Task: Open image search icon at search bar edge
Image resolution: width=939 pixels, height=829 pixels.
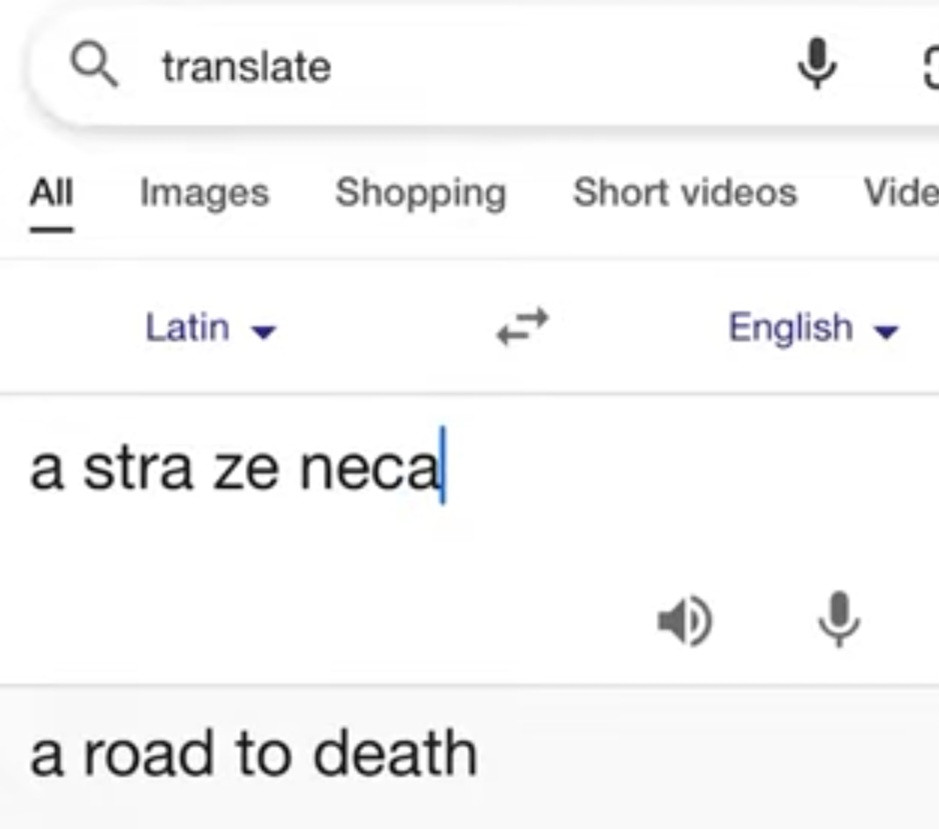Action: point(929,67)
